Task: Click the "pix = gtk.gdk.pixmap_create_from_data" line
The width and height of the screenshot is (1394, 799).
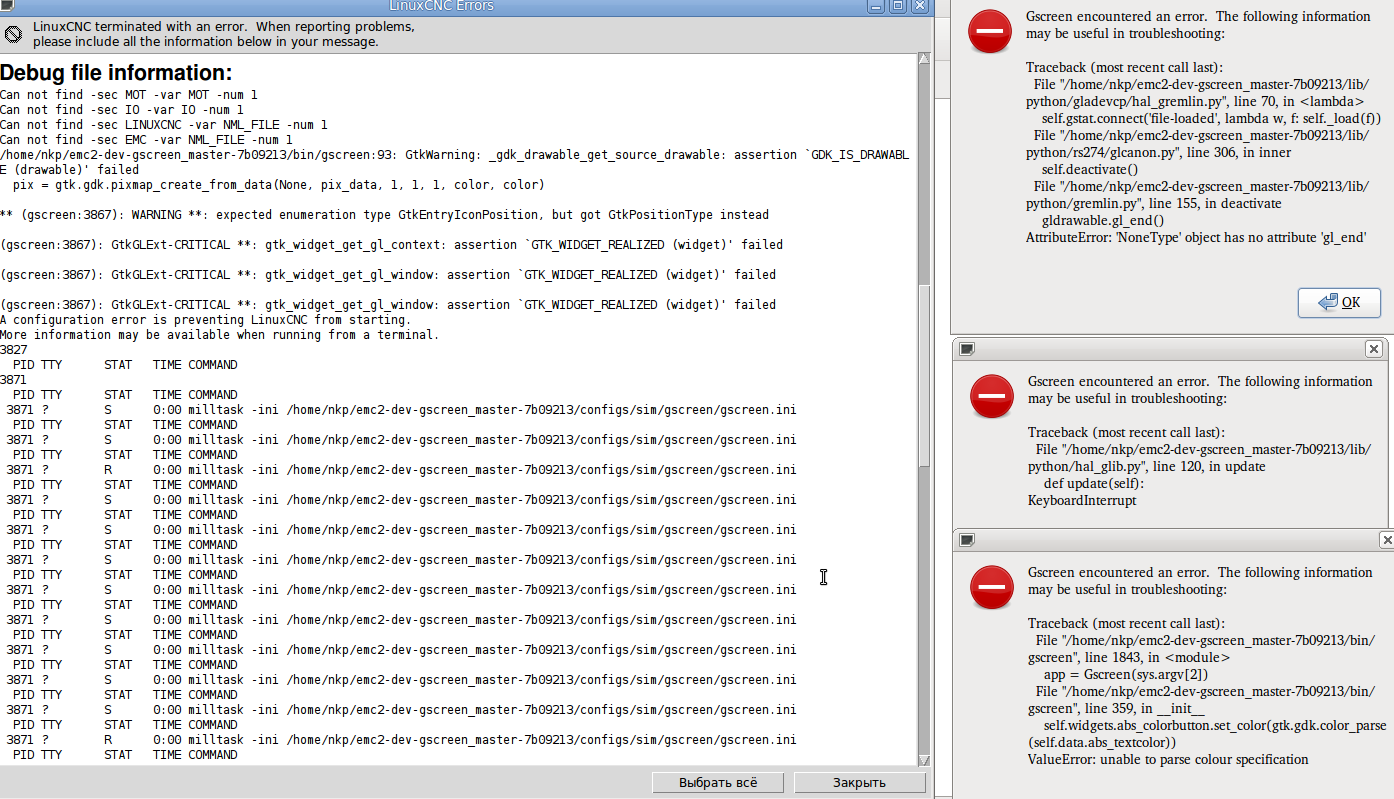Action: click(279, 185)
